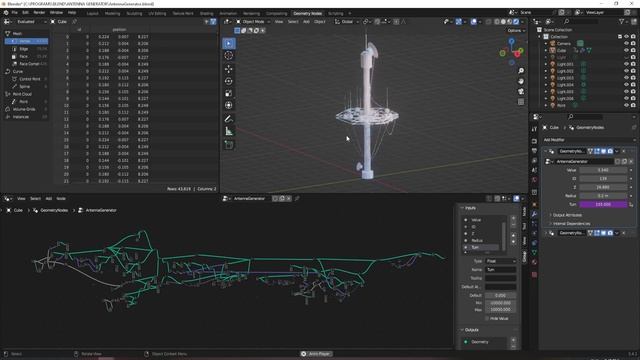Open the Add menu in 3D viewport header
Screen dimensions: 640x360
pos(306,22)
